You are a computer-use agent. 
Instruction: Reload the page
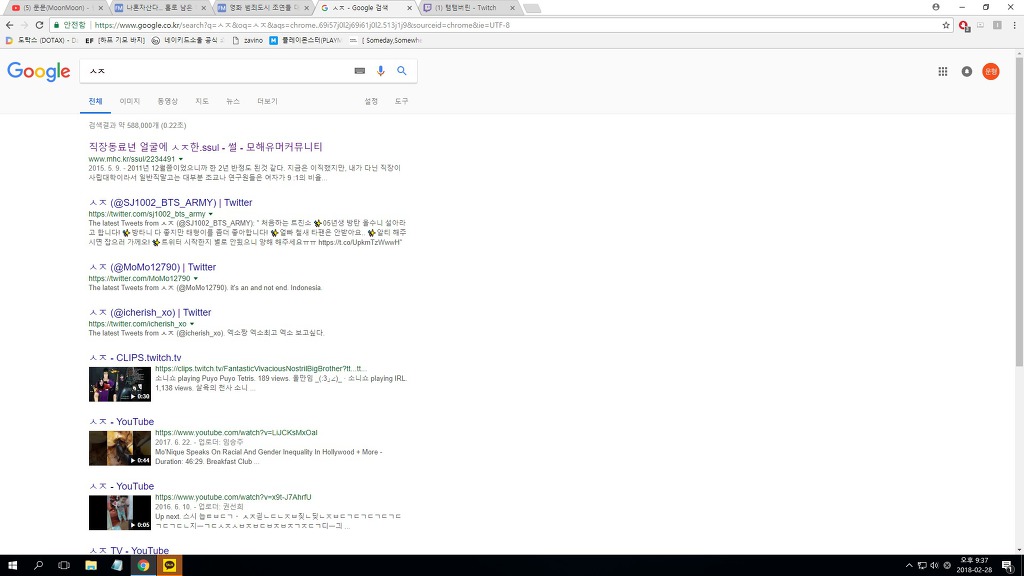[39, 25]
